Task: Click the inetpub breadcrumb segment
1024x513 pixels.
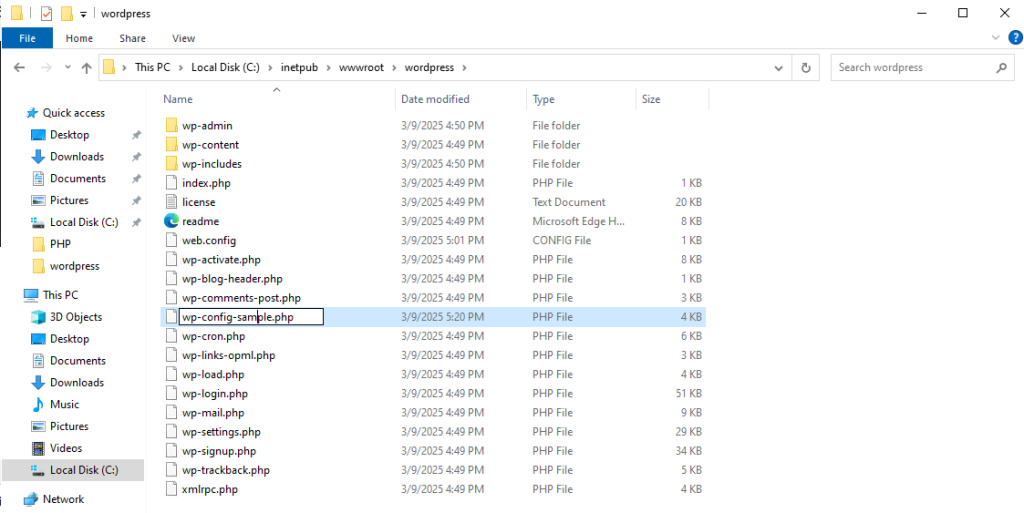Action: tap(299, 67)
